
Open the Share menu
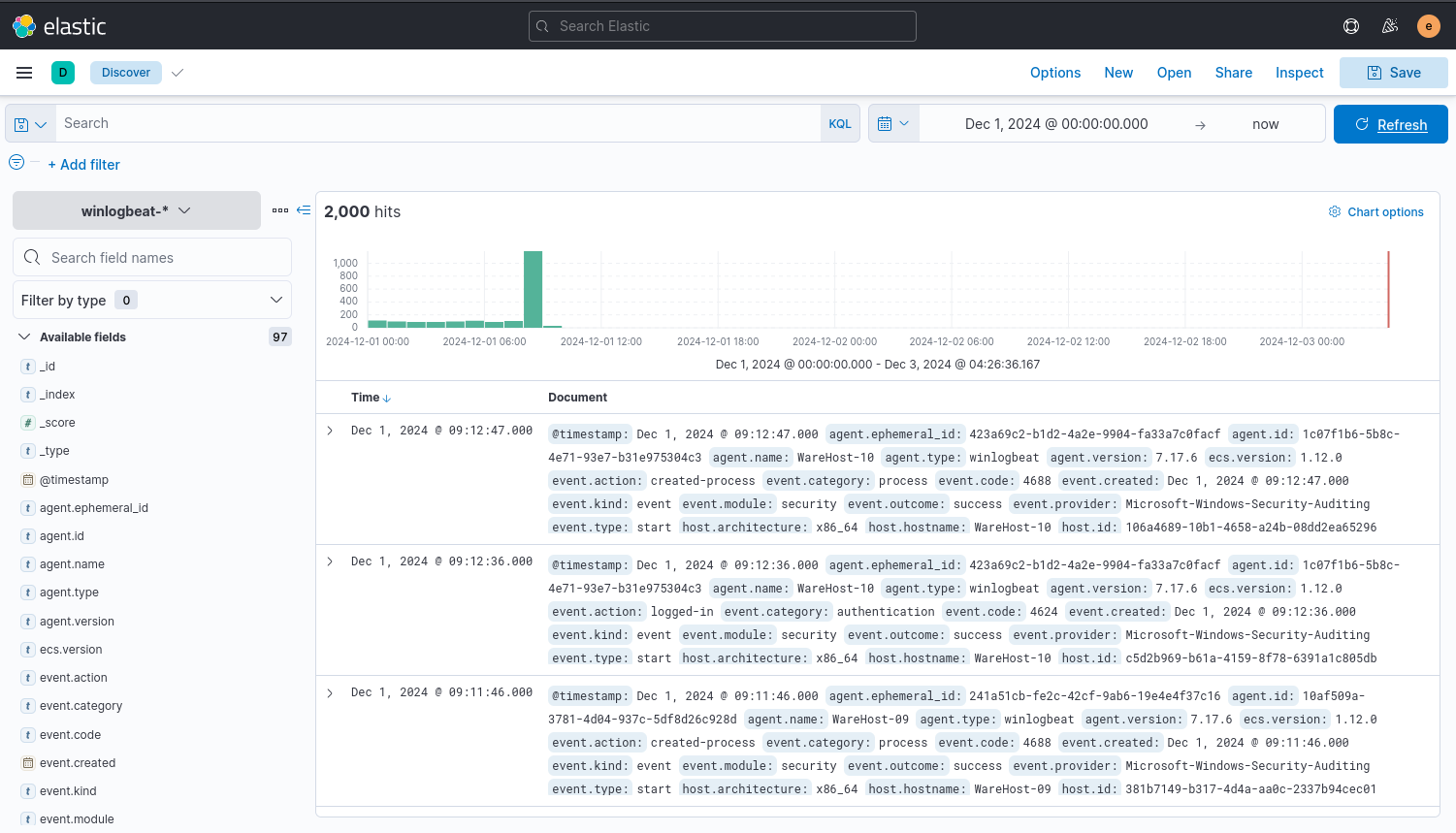tap(1234, 73)
